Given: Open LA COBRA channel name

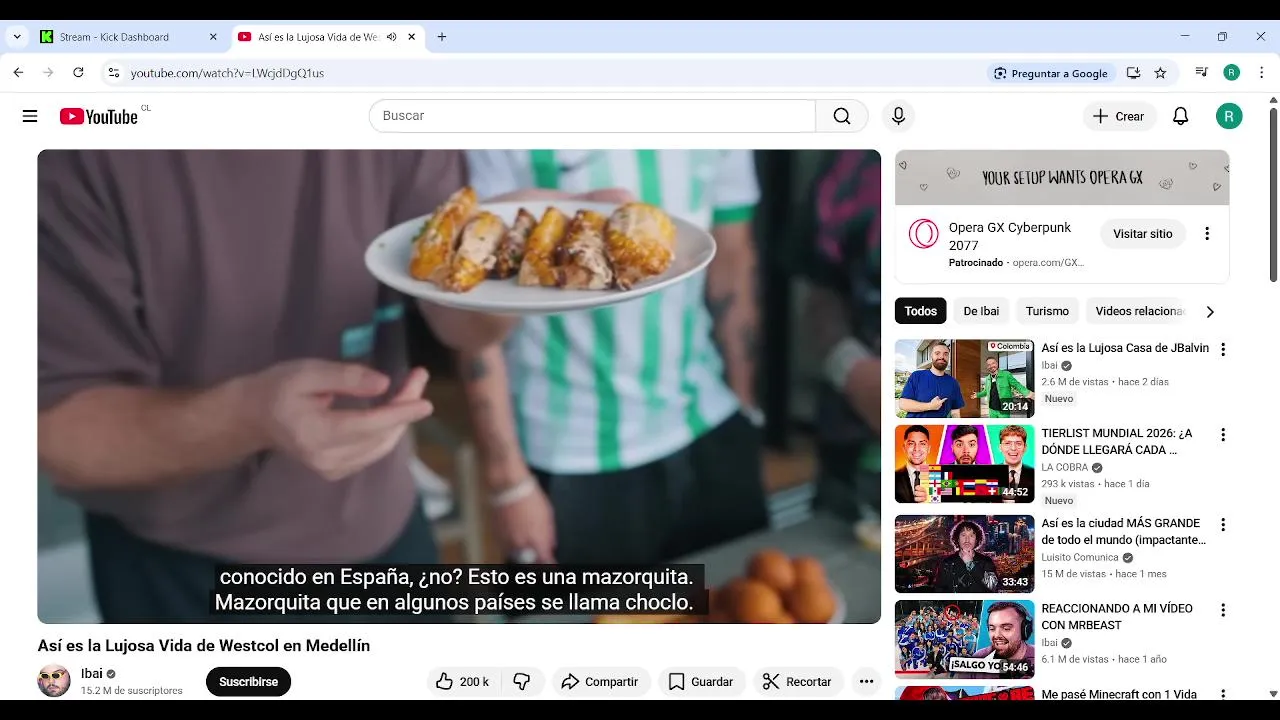Looking at the screenshot, I should click(x=1065, y=467).
